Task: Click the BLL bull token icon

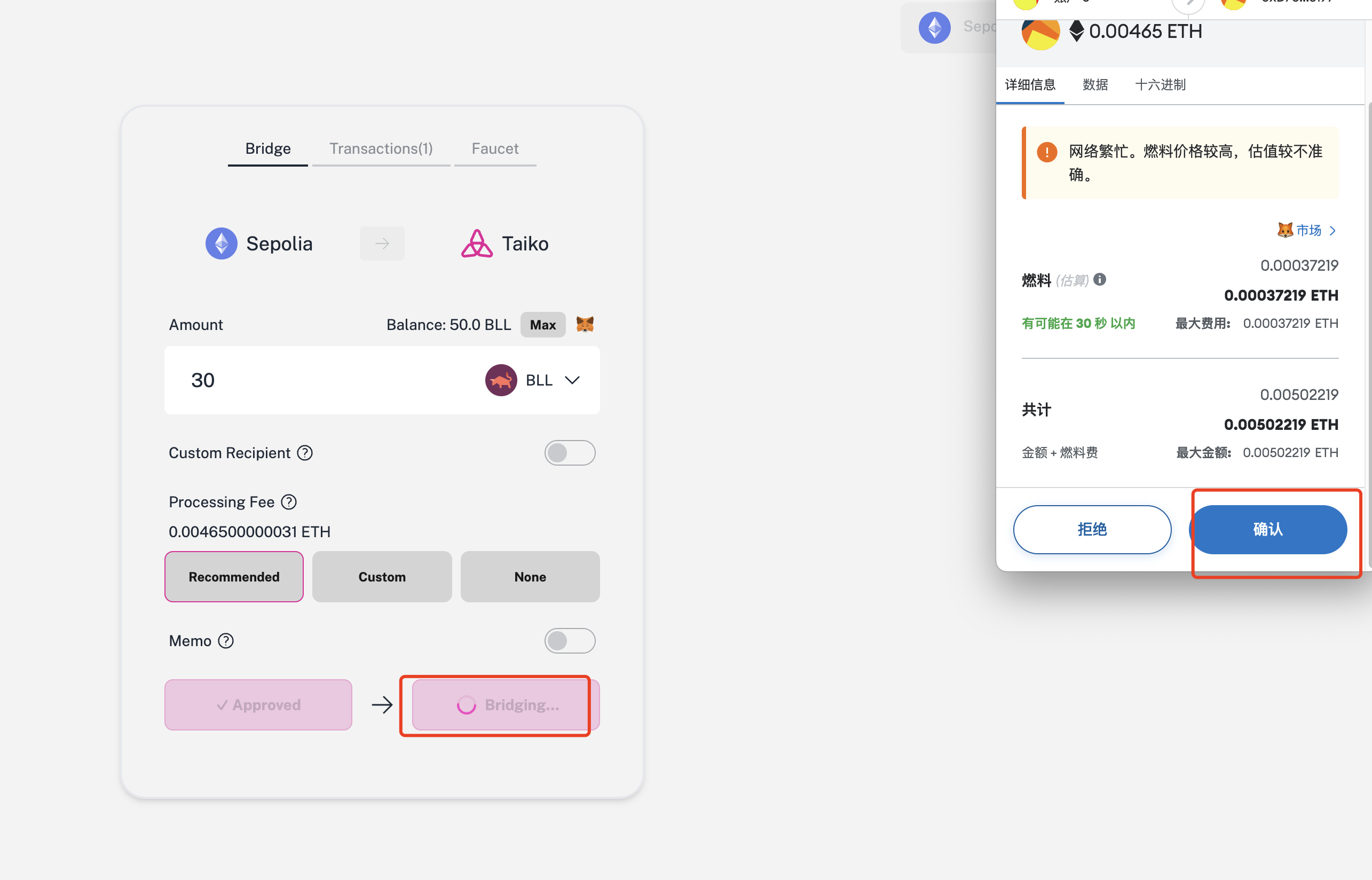Action: (501, 380)
